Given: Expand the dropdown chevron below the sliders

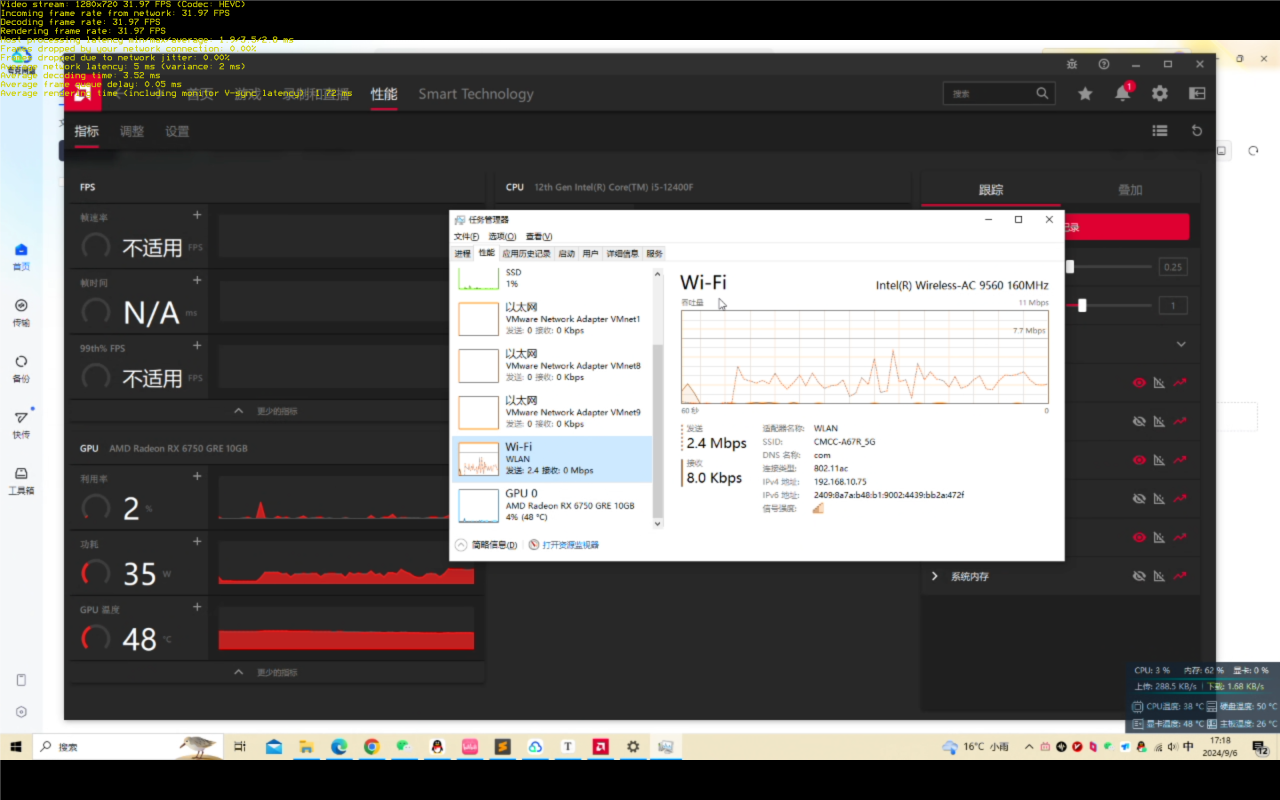Looking at the screenshot, I should [1181, 344].
